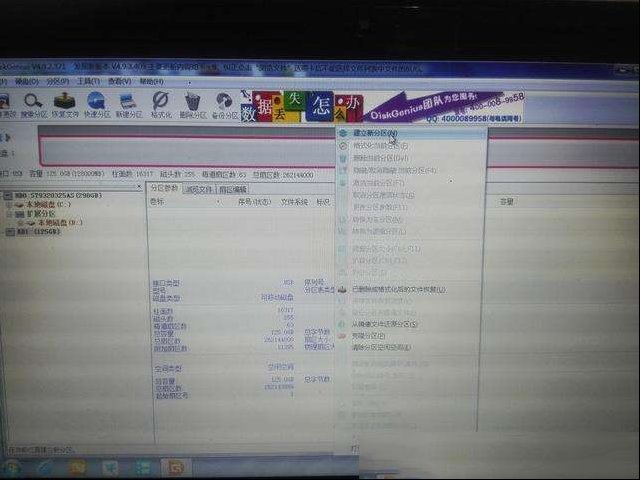Image resolution: width=640 pixels, height=480 pixels.
Task: Click icon beside 已删除或格式化后的文件恢复 entry
Action: pos(342,289)
